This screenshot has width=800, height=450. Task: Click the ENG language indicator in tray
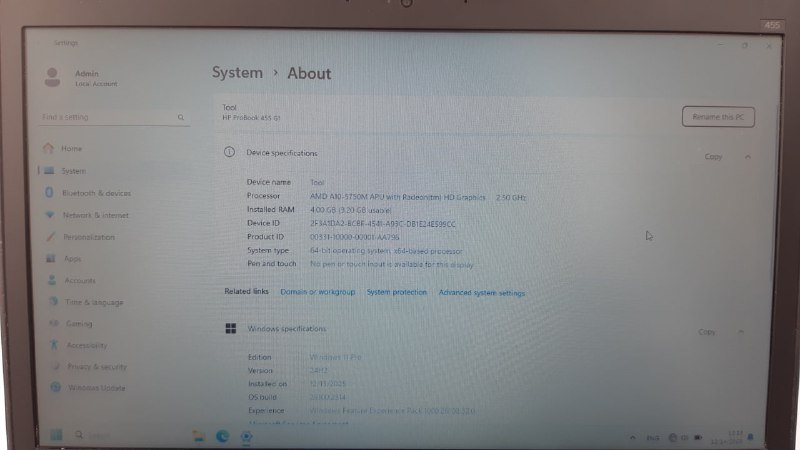[x=653, y=438]
